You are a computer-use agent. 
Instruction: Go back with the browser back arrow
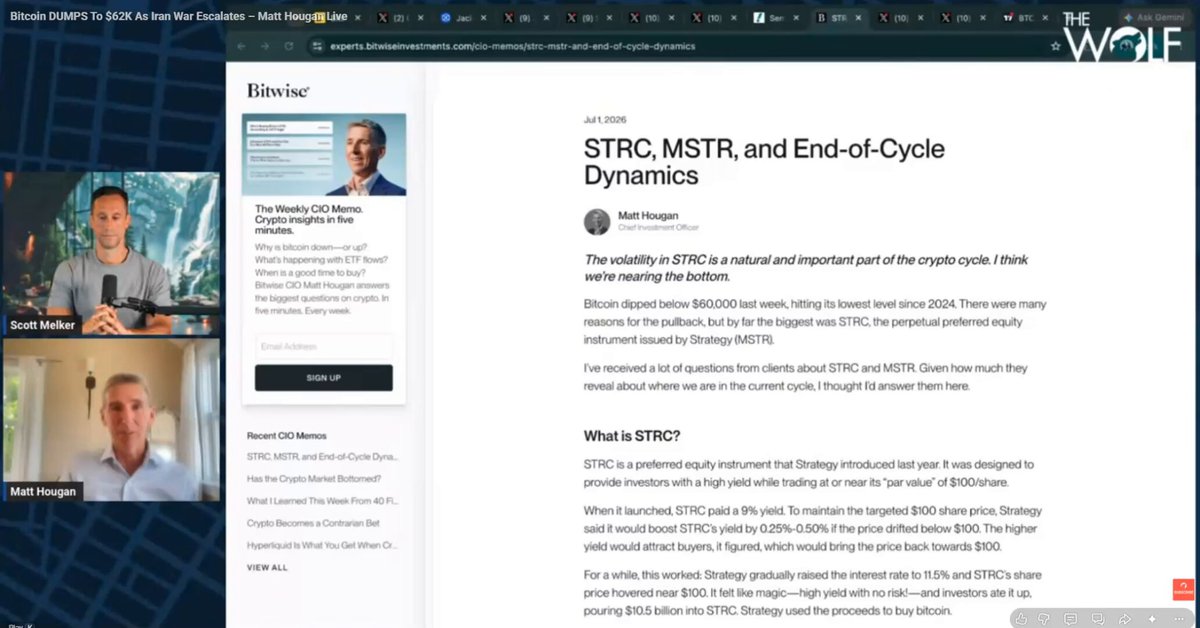click(241, 46)
